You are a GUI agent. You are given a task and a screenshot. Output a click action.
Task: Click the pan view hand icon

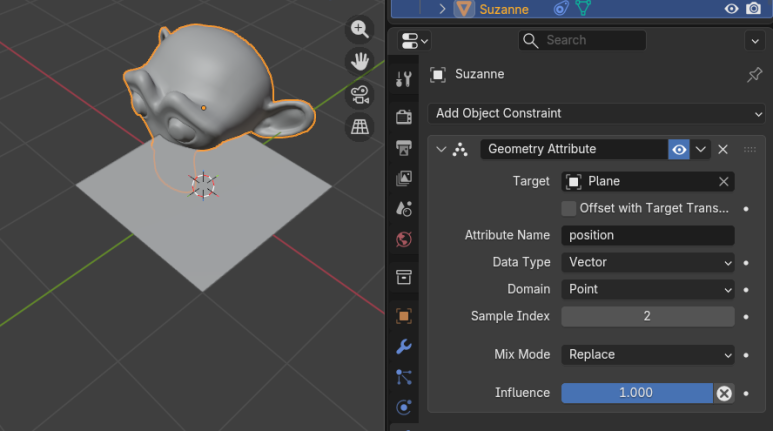tap(359, 62)
